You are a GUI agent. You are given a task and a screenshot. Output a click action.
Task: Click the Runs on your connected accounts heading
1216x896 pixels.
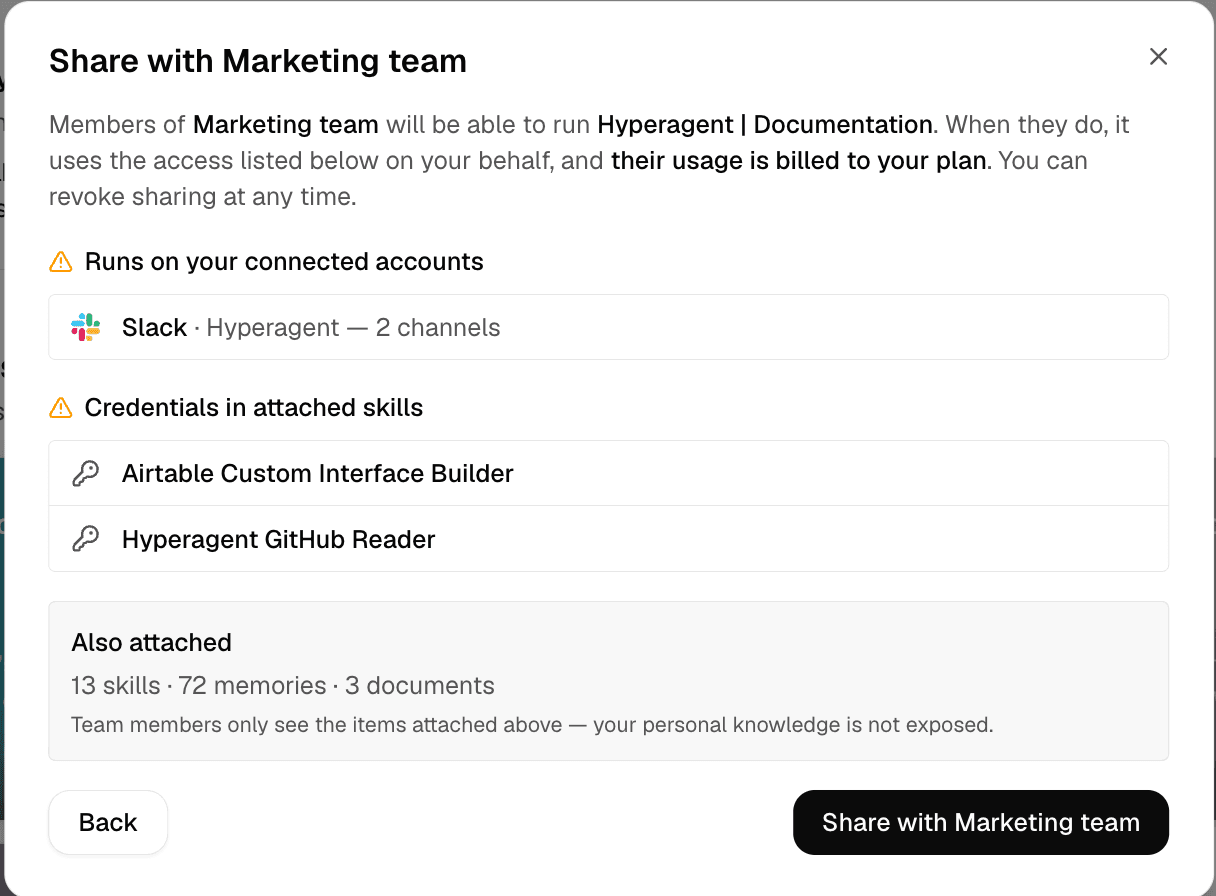tap(284, 262)
